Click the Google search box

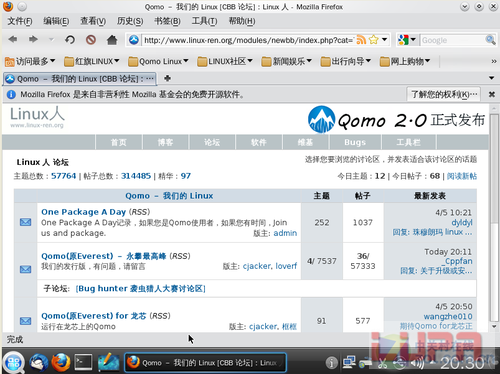pyautogui.click(x=452, y=40)
